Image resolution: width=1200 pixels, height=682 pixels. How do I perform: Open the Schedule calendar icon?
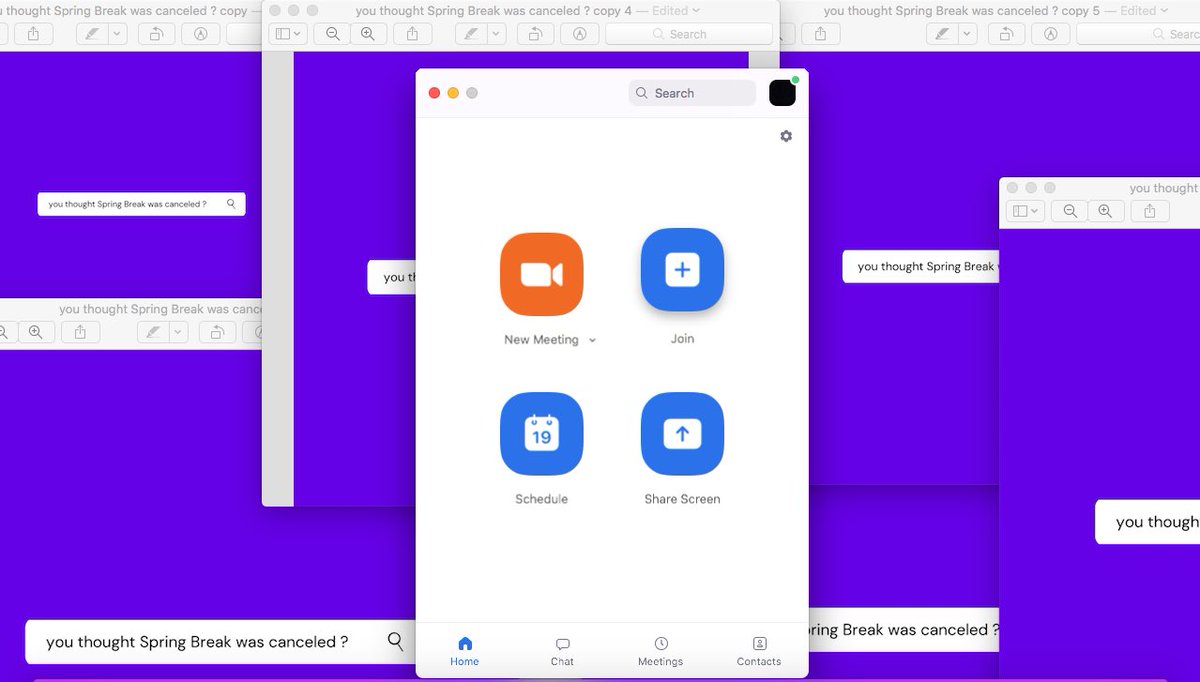click(x=541, y=434)
